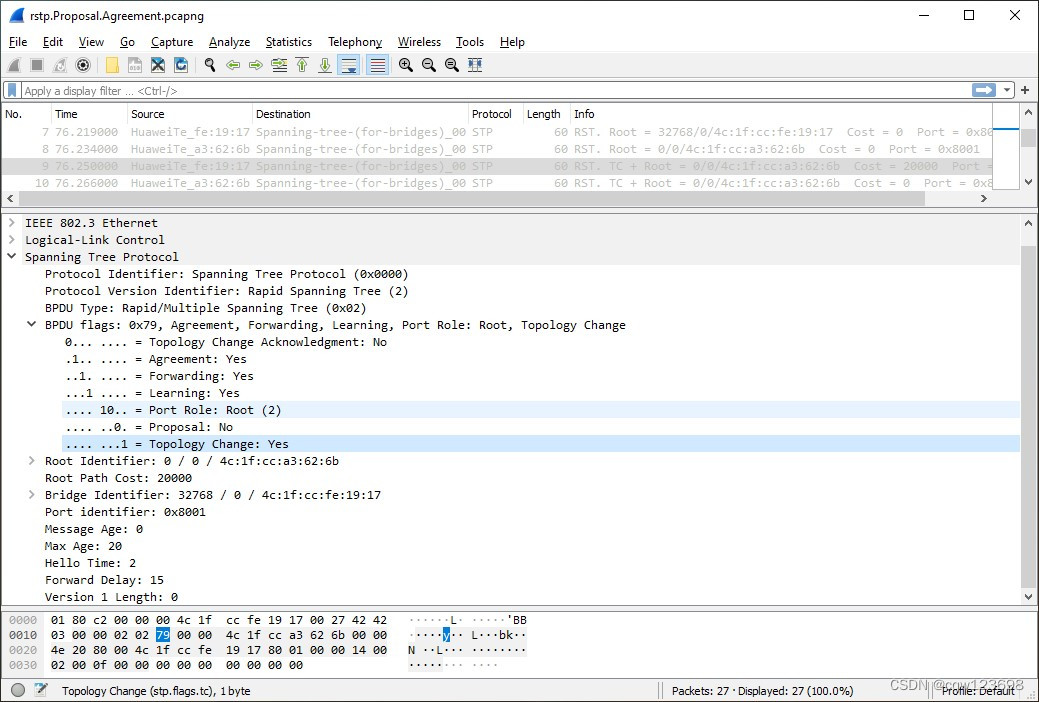Open the Statistics menu

point(288,42)
